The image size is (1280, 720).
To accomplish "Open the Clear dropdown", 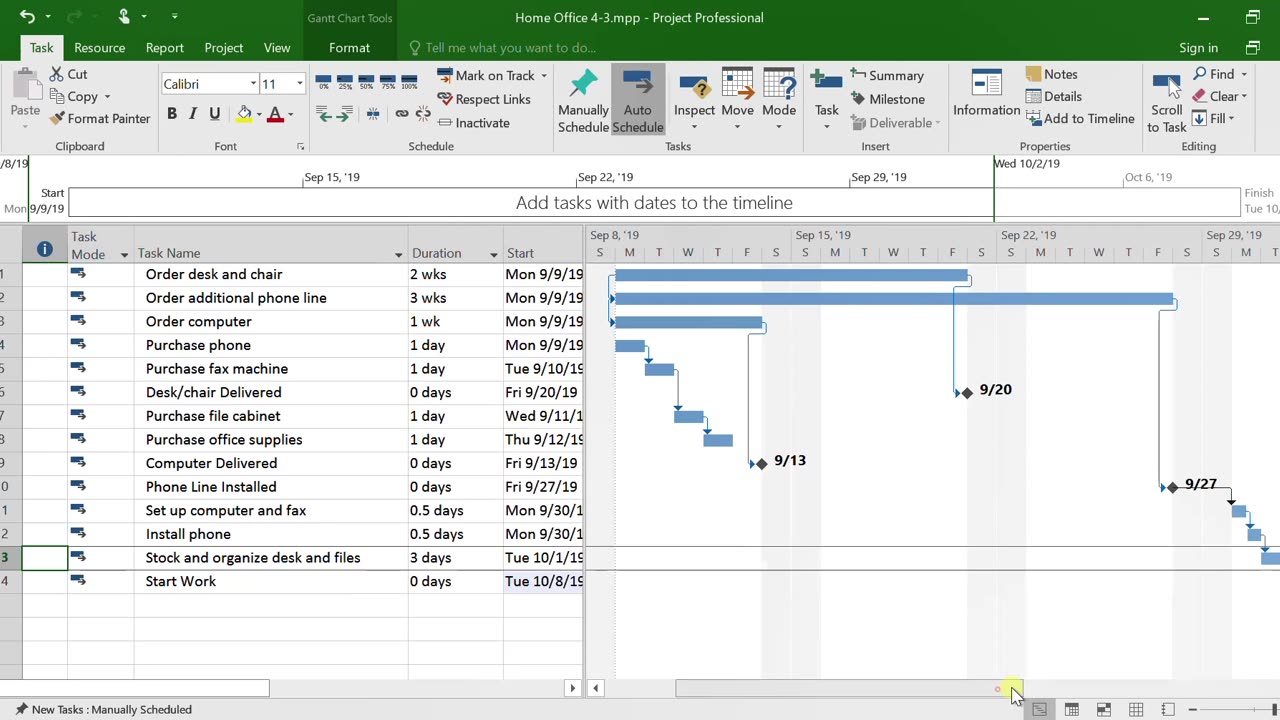I will point(1244,96).
